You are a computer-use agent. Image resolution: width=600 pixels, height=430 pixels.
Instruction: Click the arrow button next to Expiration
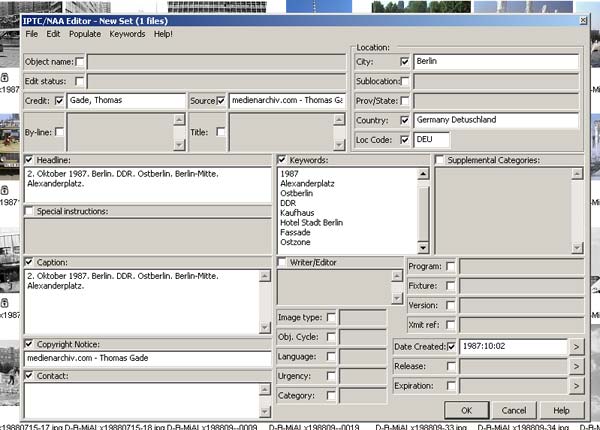click(x=577, y=385)
